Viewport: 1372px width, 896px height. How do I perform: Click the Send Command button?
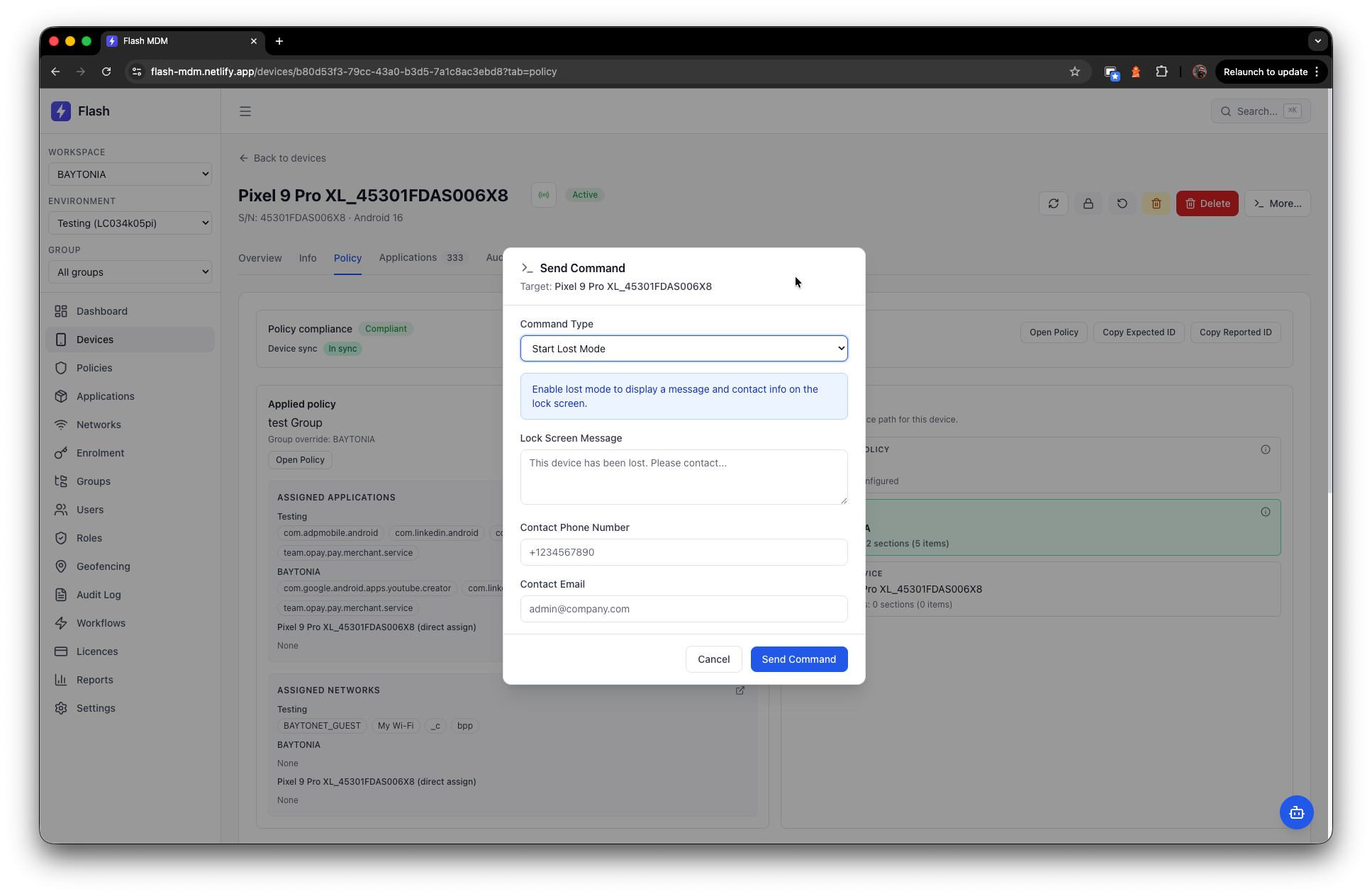[798, 659]
